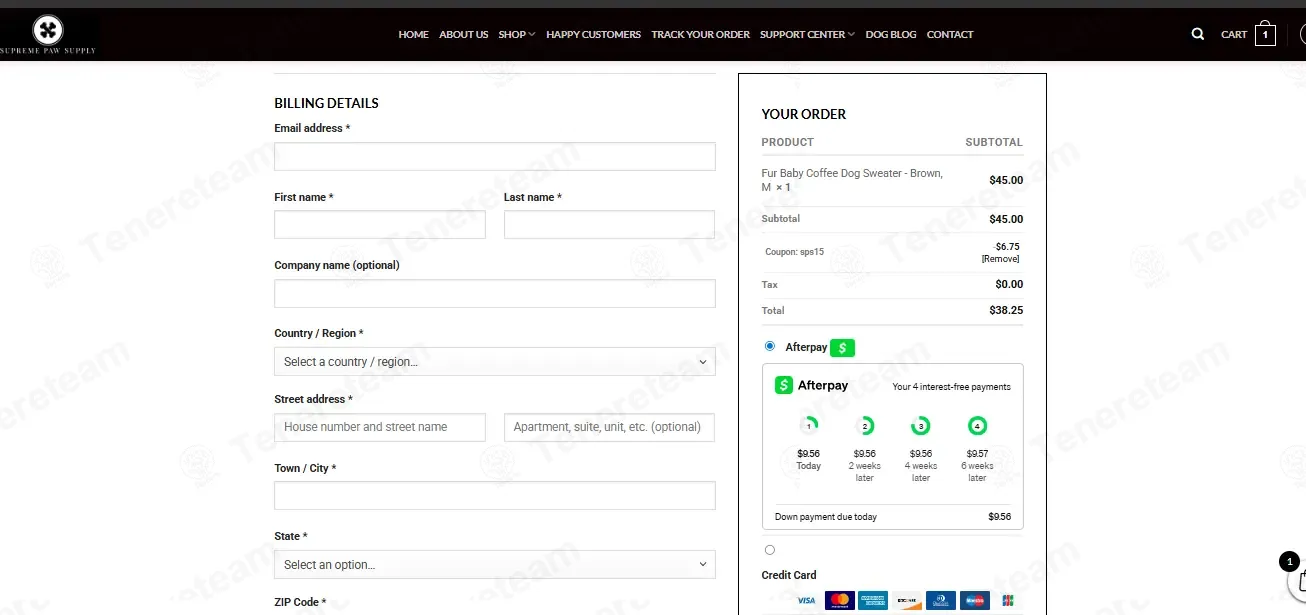Click the cart count box icon
1306x615 pixels.
click(1265, 34)
